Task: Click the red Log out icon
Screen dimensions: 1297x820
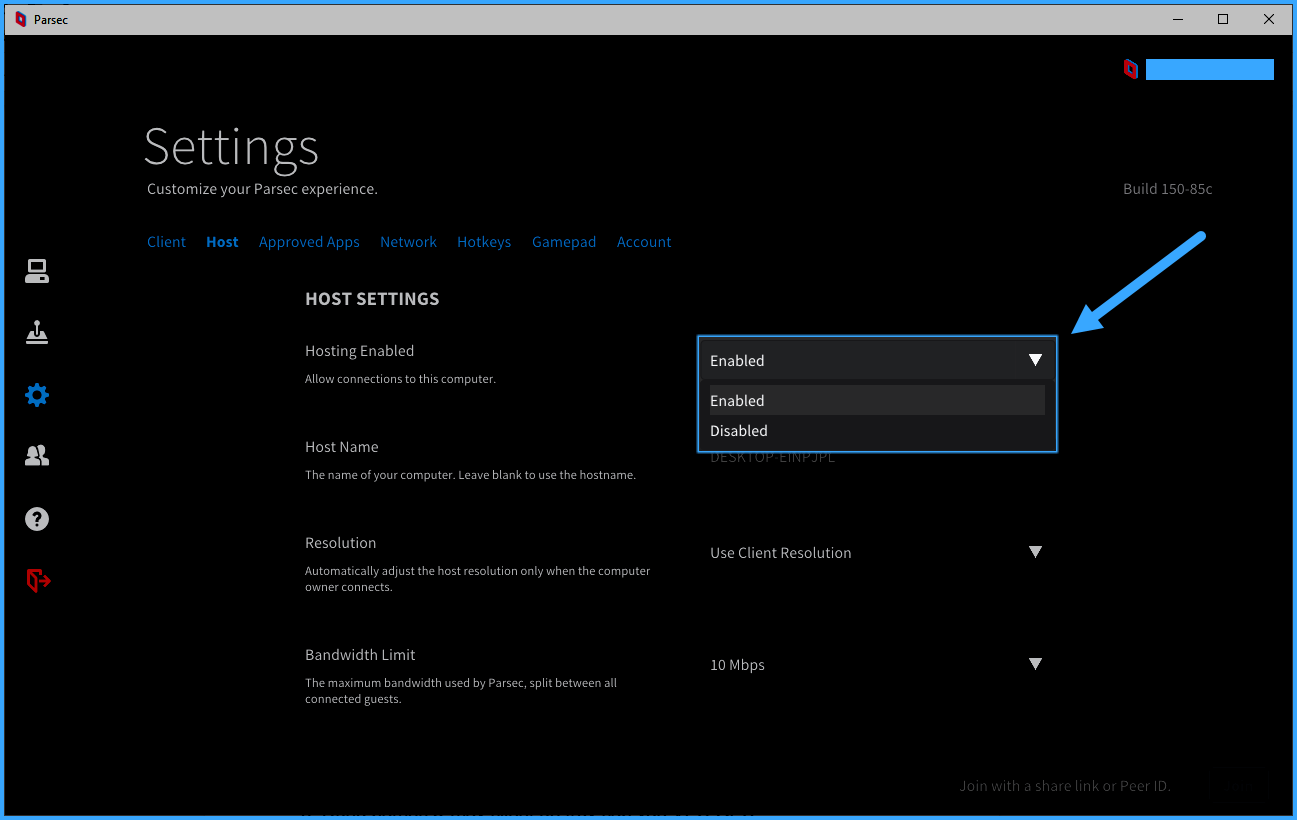Action: pyautogui.click(x=38, y=580)
